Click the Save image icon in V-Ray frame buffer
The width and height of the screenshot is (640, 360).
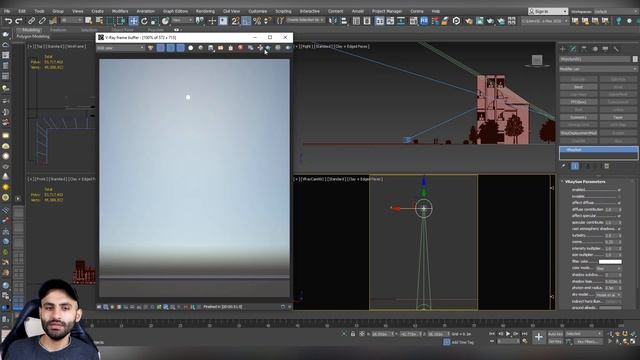(x=211, y=48)
